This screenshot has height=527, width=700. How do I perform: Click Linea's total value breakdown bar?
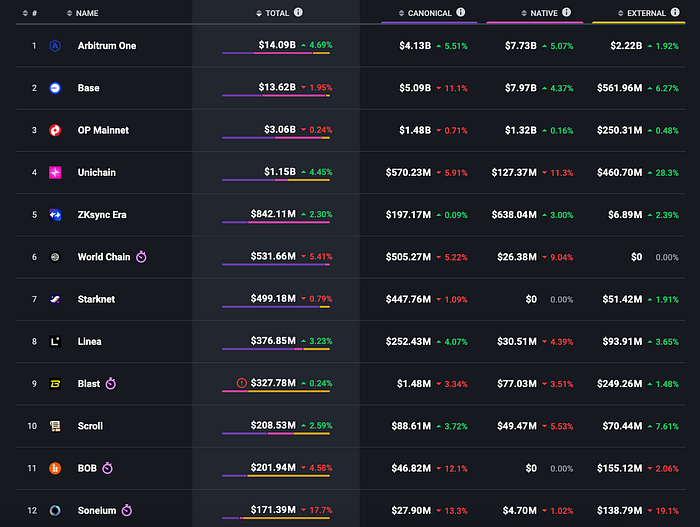point(276,349)
